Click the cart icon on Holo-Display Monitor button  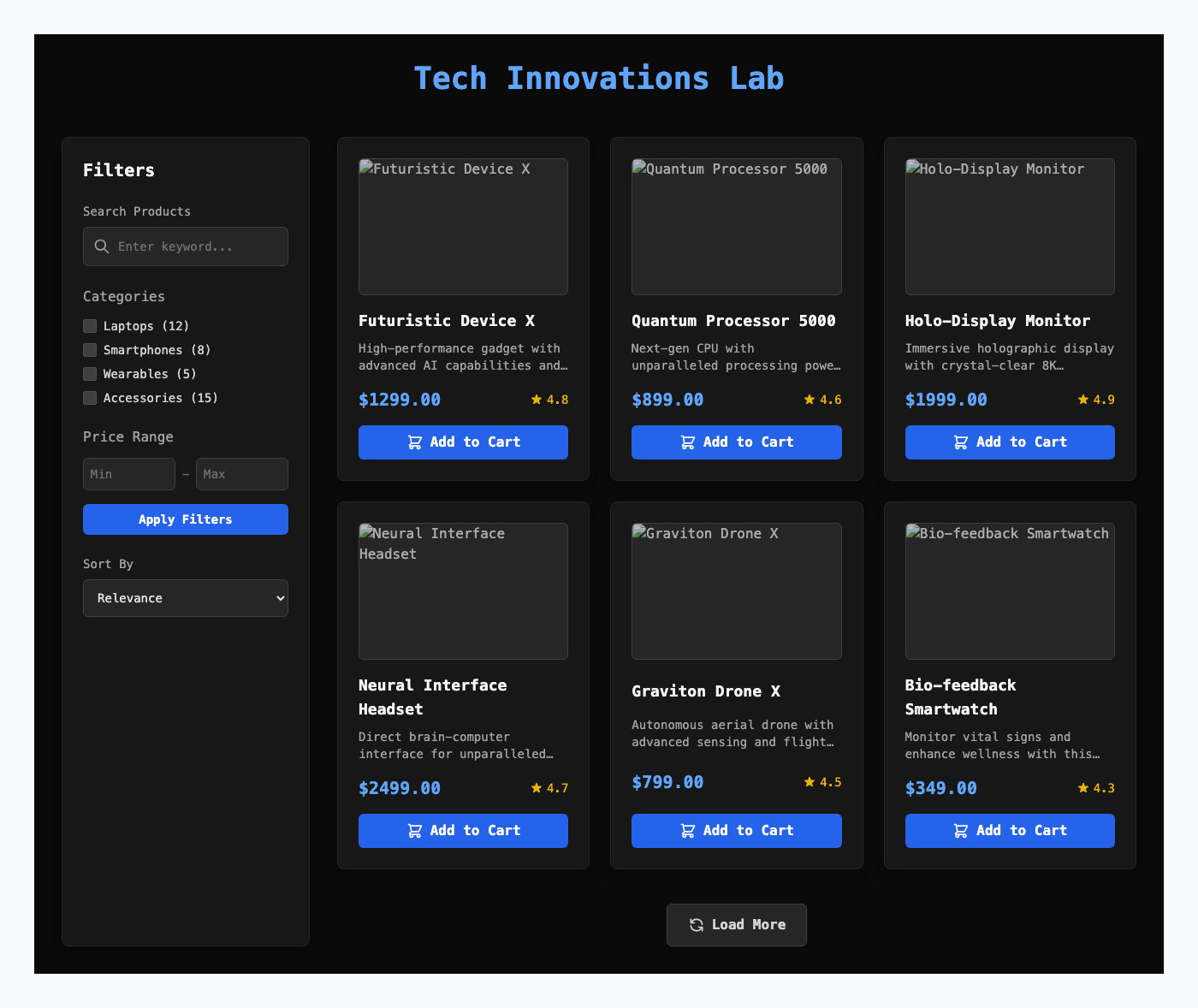pyautogui.click(x=960, y=442)
